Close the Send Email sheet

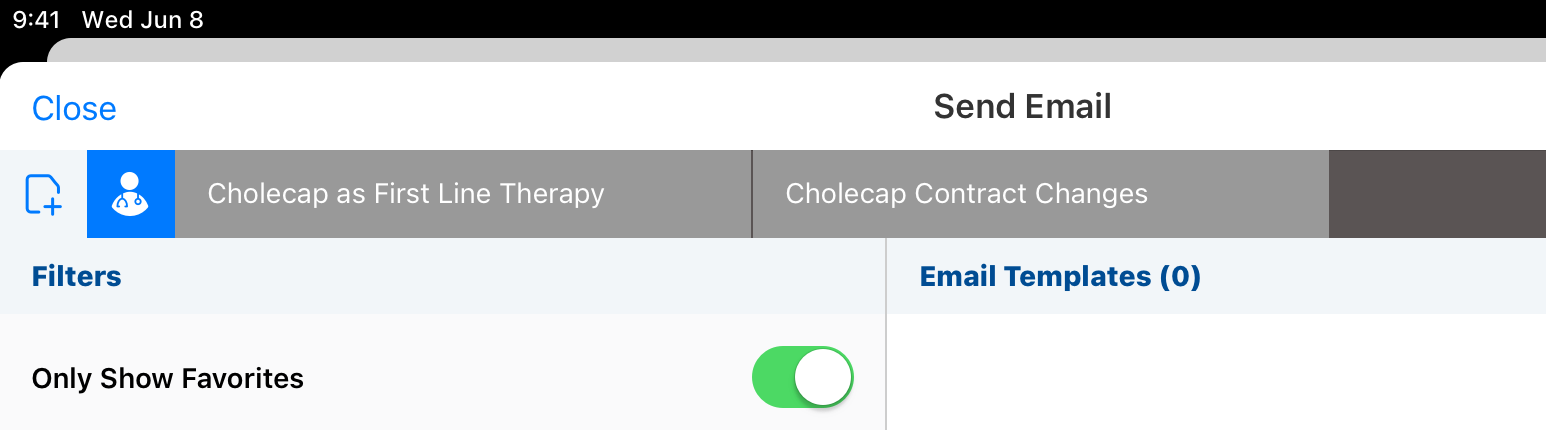[x=74, y=108]
